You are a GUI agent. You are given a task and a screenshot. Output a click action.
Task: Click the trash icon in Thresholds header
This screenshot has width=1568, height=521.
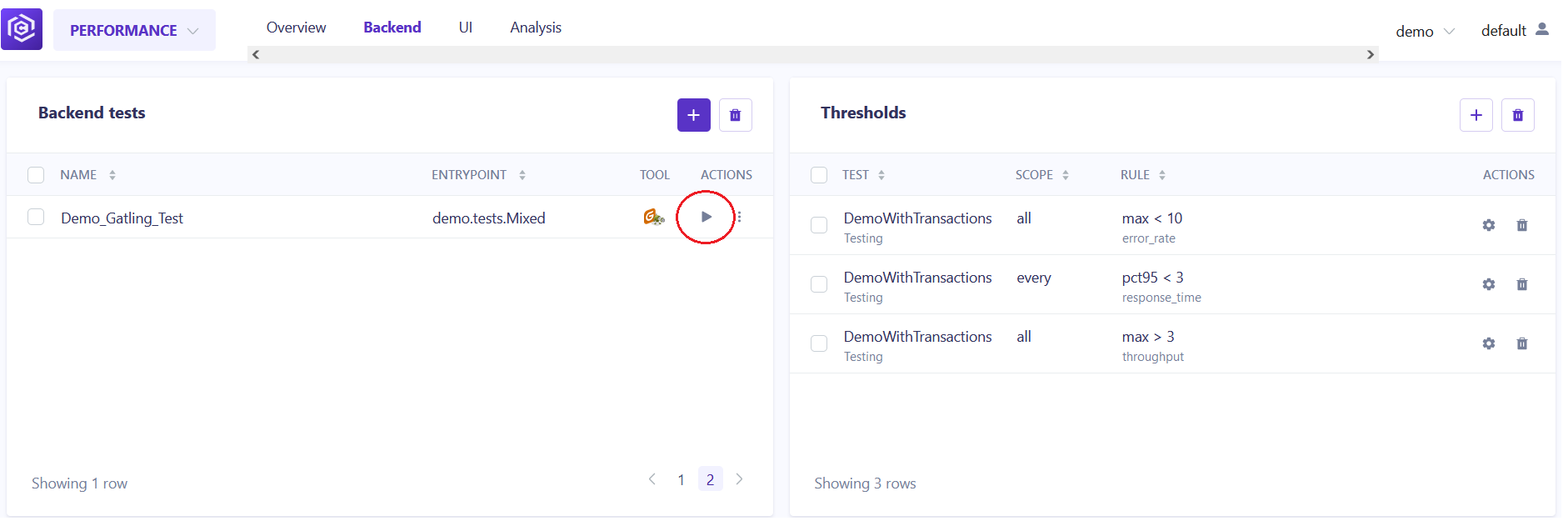1517,115
